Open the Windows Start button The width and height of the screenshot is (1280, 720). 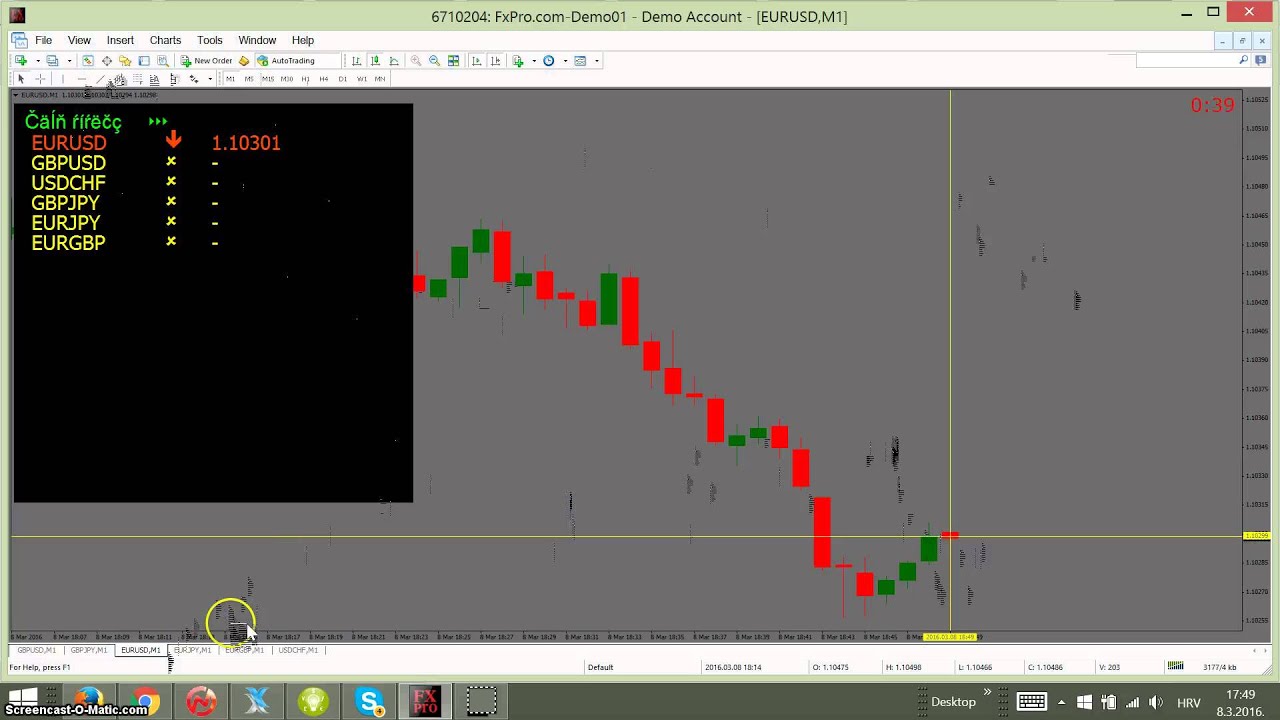tap(22, 697)
